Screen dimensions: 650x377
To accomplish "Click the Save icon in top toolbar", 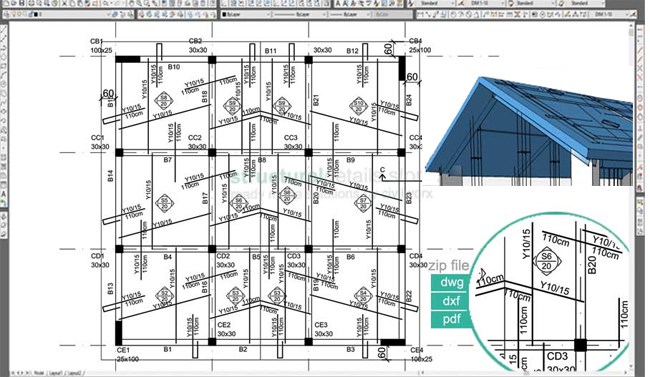I will tap(22, 3).
